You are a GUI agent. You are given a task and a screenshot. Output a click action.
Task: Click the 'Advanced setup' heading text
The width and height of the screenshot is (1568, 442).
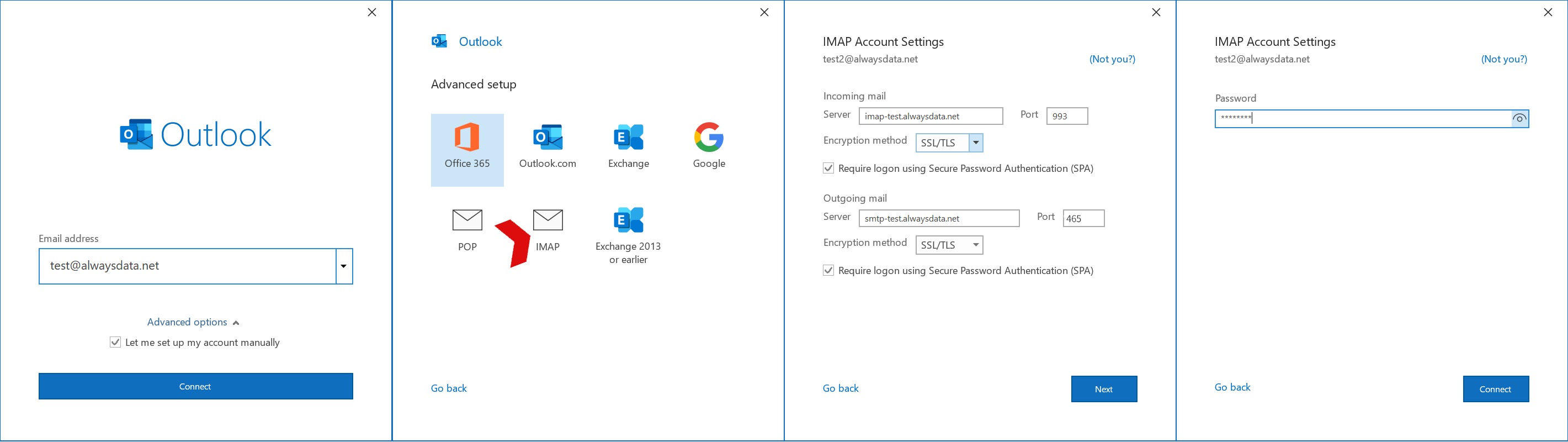pyautogui.click(x=474, y=84)
